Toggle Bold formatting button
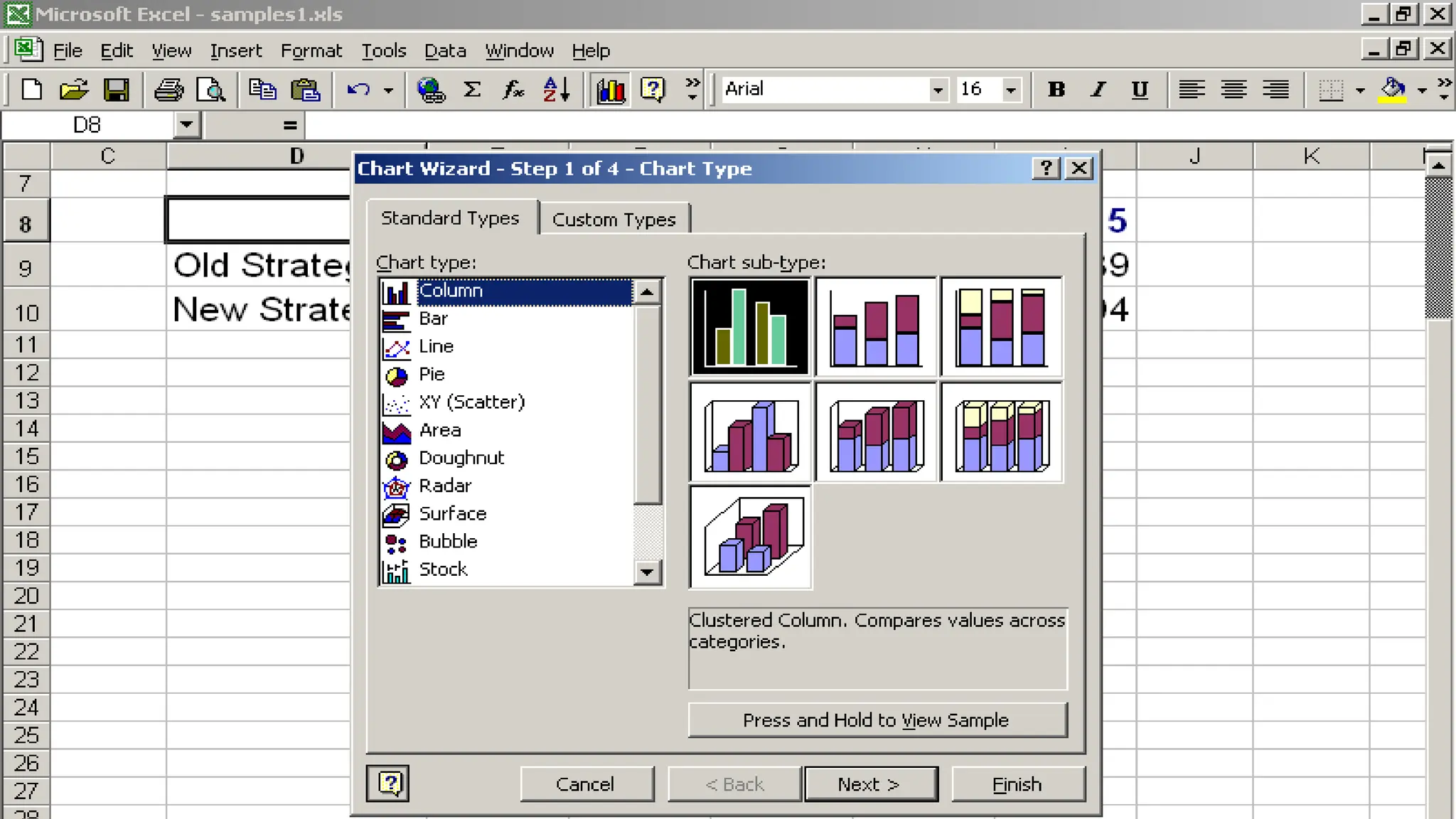The image size is (1456, 819). click(1056, 90)
